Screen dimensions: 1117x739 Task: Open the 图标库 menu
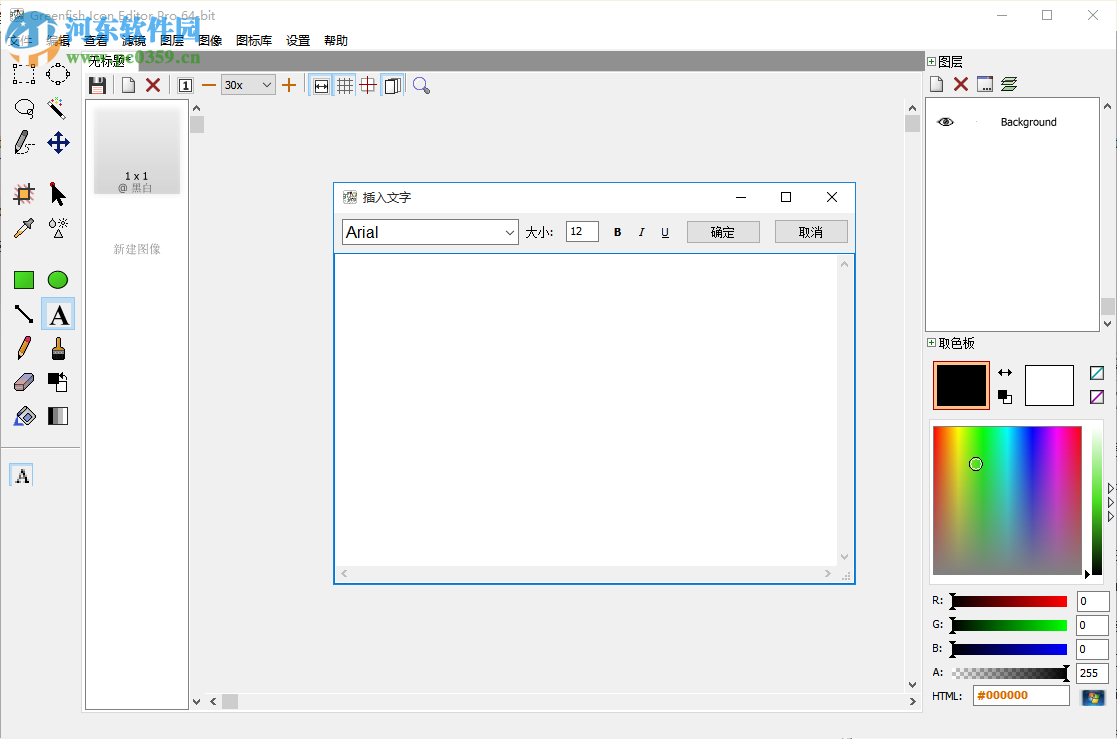coord(254,40)
